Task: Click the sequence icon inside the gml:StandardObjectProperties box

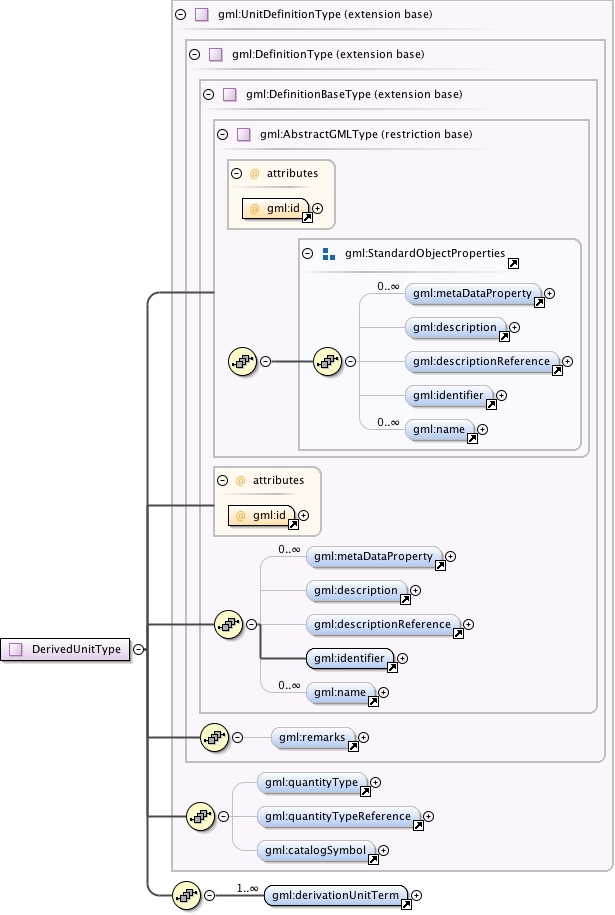Action: [327, 362]
